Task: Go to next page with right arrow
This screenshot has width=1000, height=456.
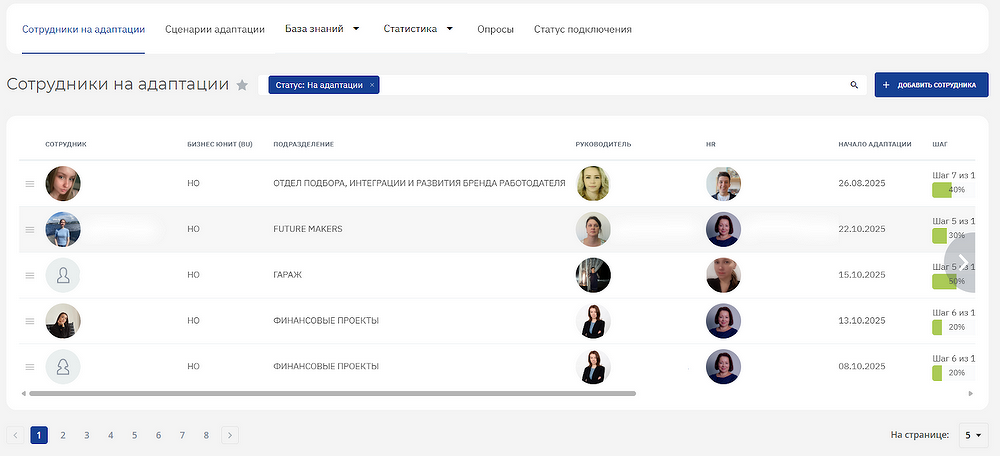Action: (230, 435)
